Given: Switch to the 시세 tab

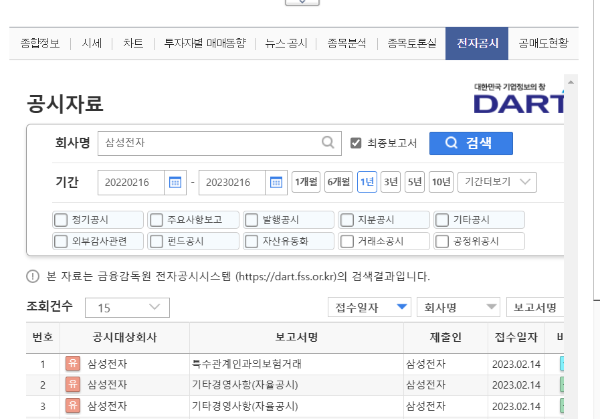Looking at the screenshot, I should click(92, 43).
